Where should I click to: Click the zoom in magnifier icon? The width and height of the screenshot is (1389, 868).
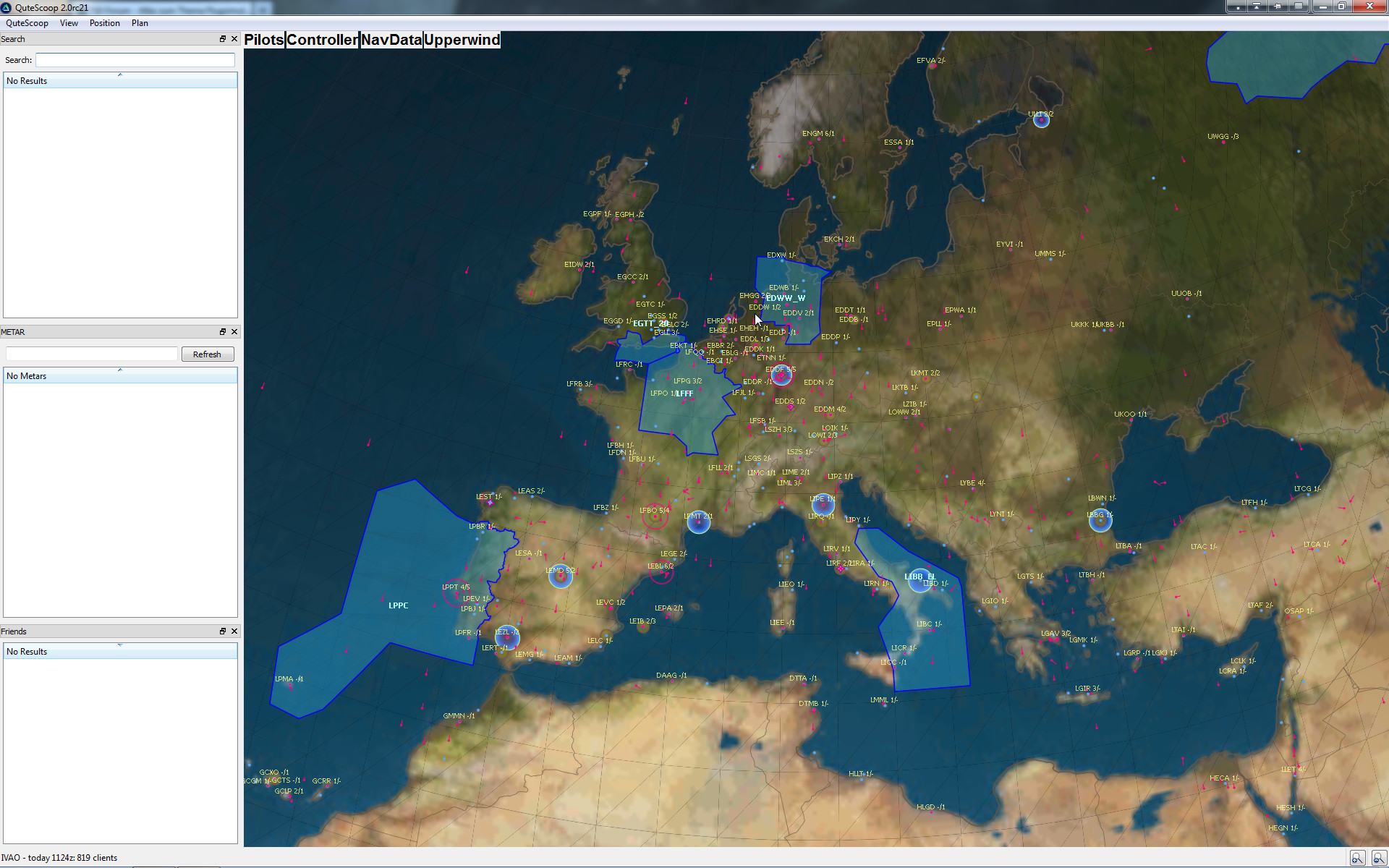click(1358, 858)
